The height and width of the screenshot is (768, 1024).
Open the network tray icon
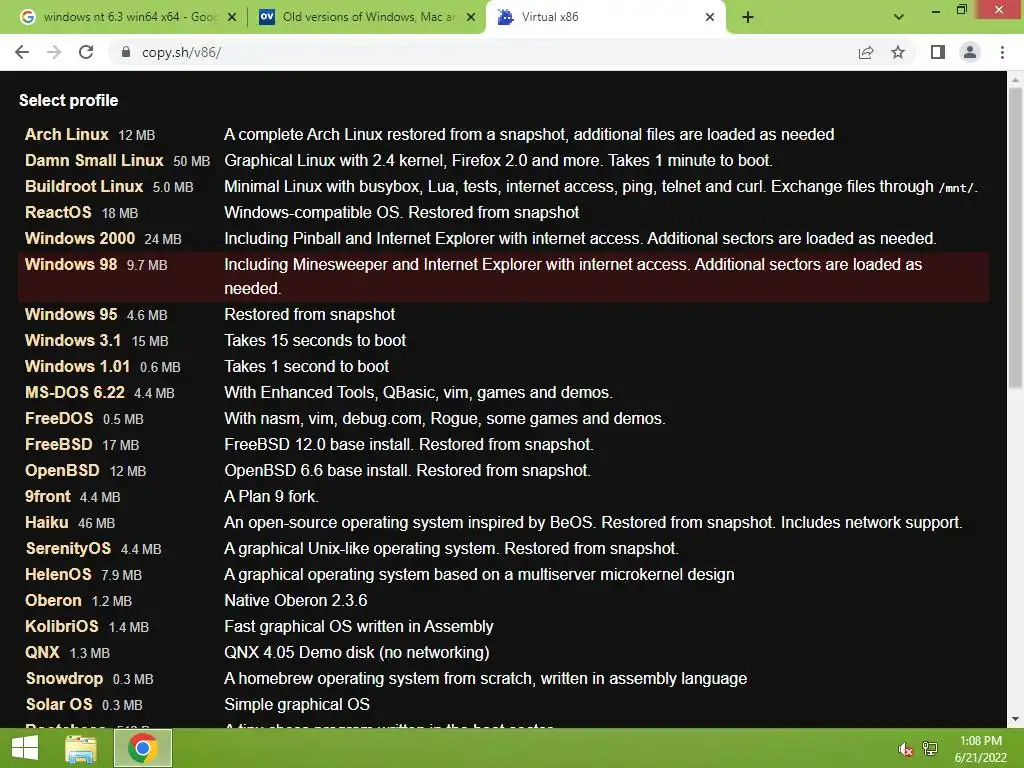pyautogui.click(x=930, y=749)
